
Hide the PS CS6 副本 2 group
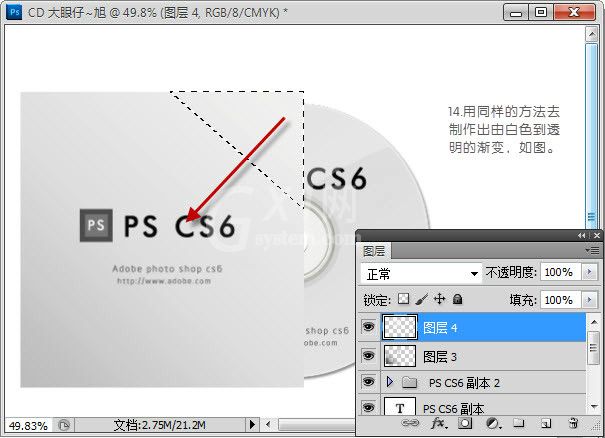[368, 382]
